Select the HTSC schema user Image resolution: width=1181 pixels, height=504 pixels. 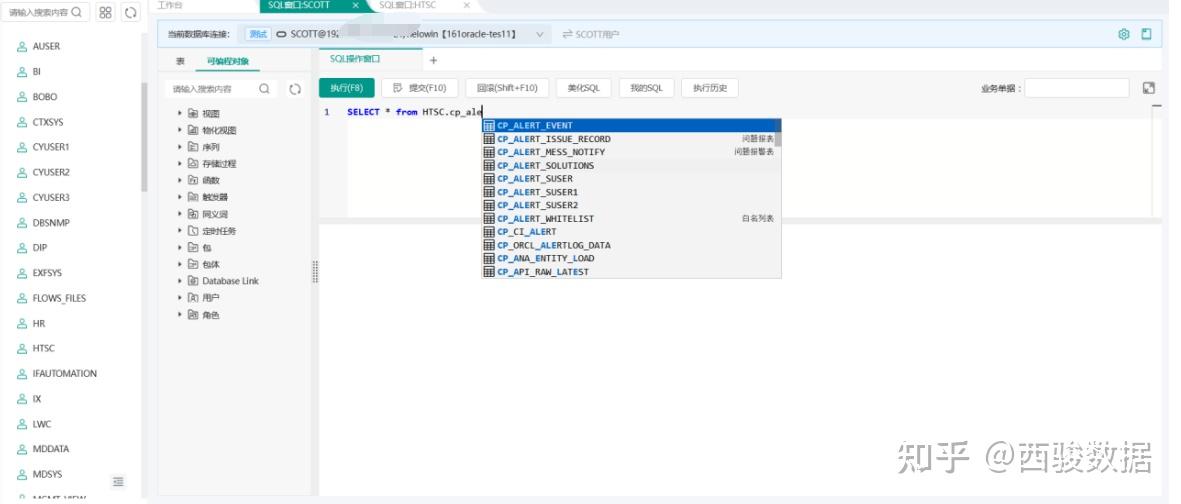tap(44, 349)
